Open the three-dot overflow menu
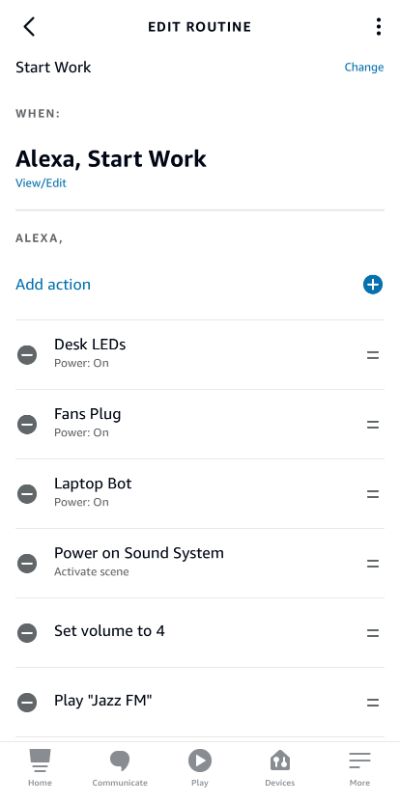Image resolution: width=400 pixels, height=803 pixels. (378, 27)
